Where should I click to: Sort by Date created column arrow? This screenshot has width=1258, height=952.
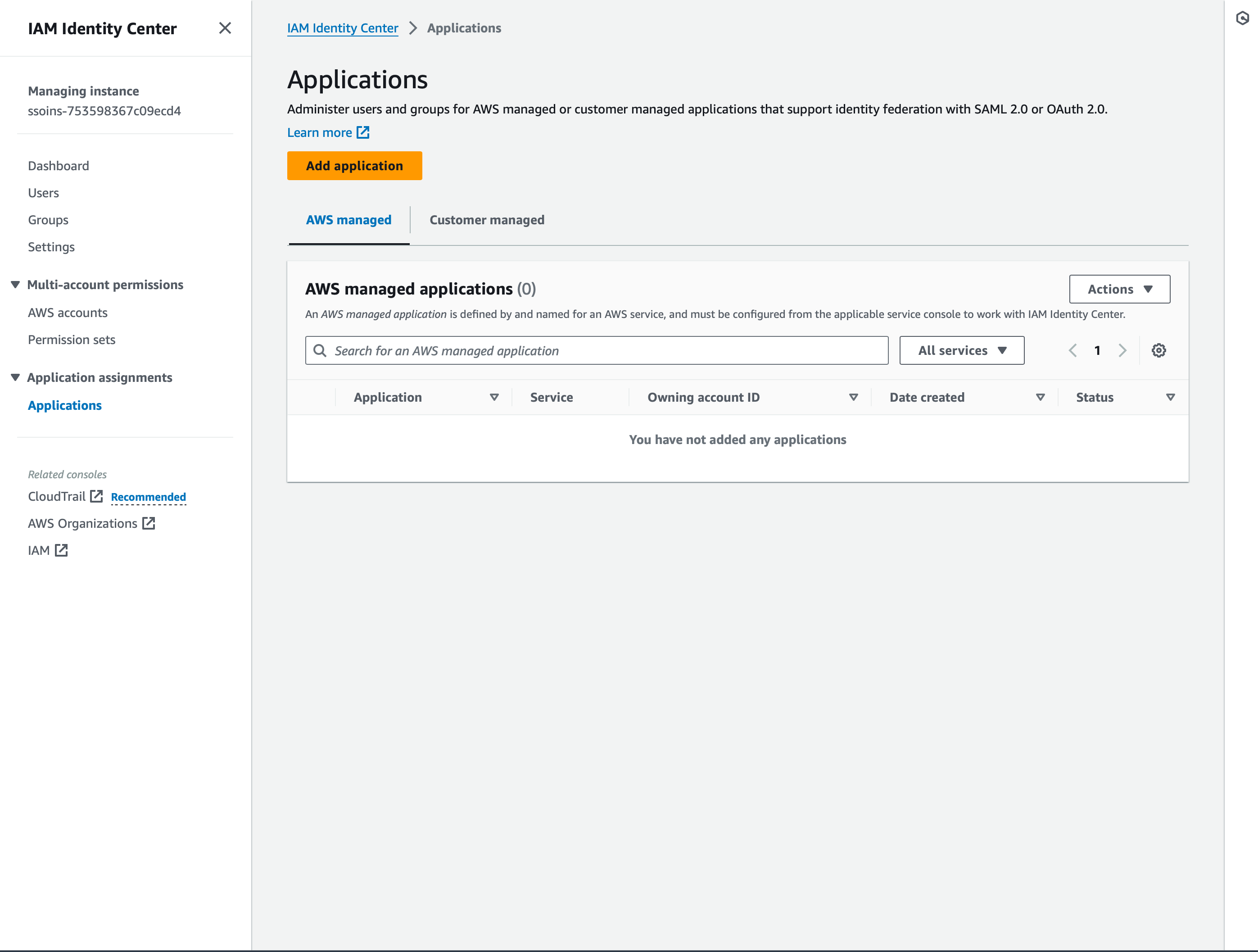pos(1040,398)
